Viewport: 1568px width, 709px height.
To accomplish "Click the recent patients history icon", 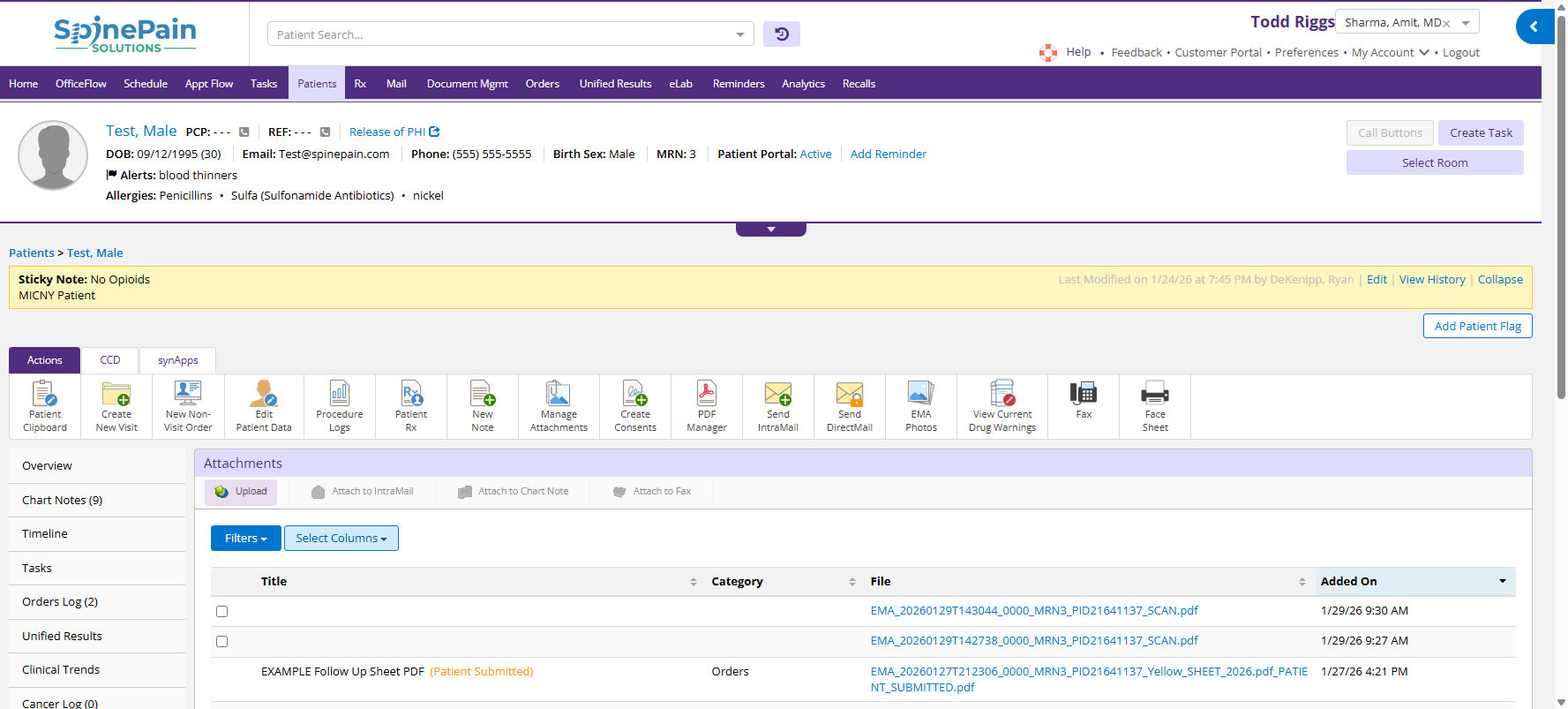I will [x=782, y=34].
